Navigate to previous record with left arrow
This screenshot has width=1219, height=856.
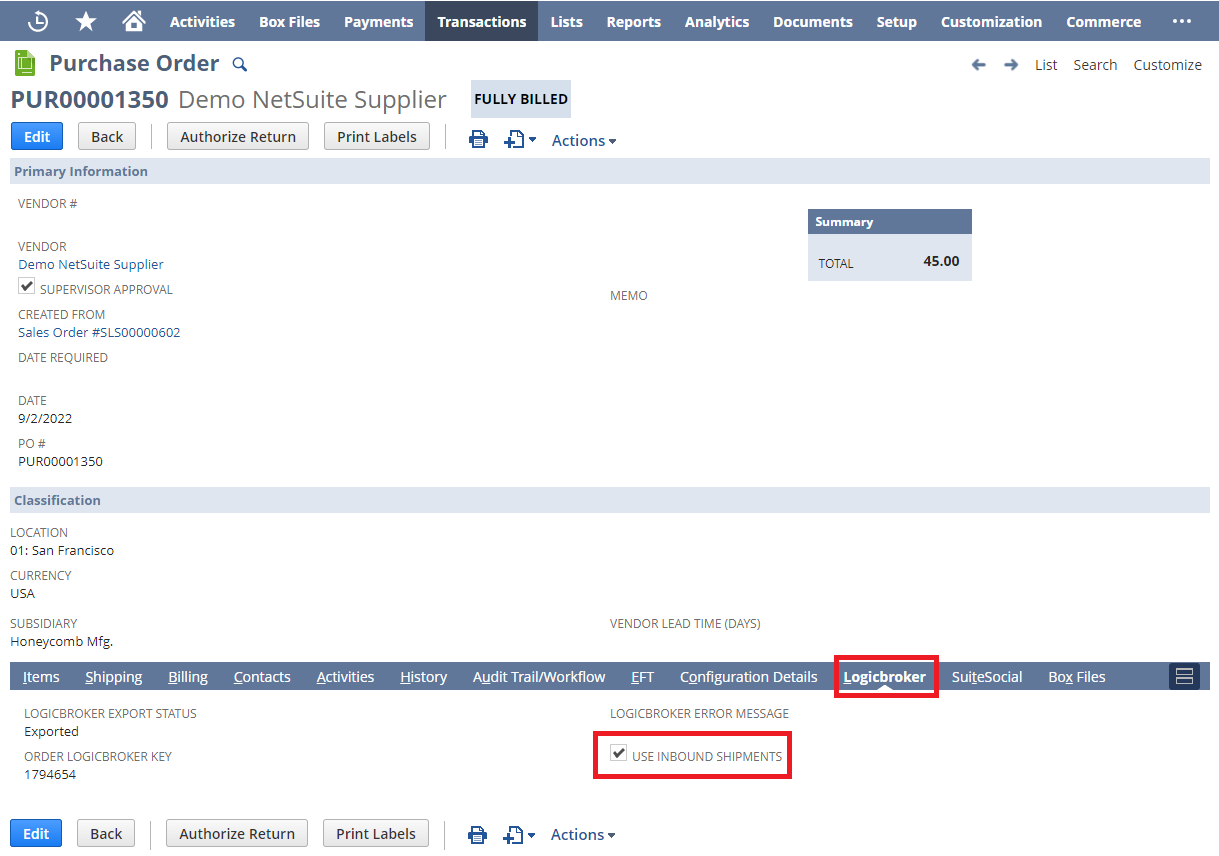pyautogui.click(x=978, y=65)
